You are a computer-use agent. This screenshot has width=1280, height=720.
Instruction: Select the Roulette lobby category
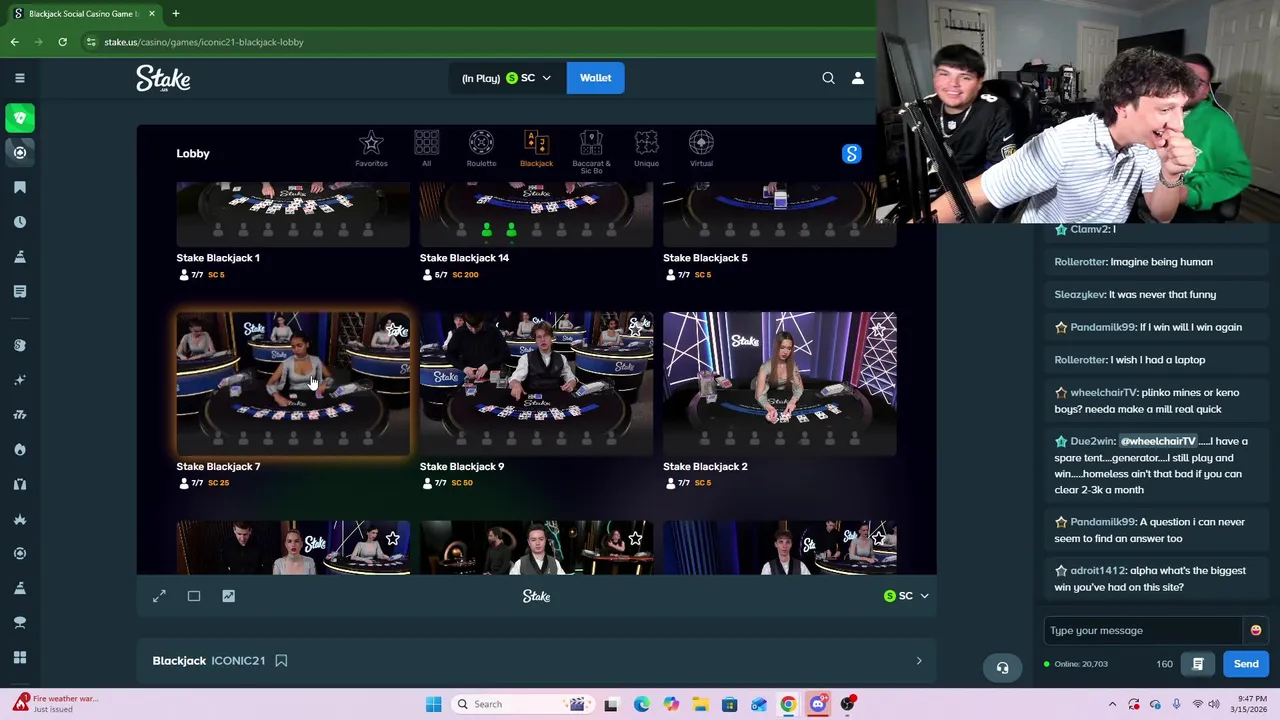(481, 150)
